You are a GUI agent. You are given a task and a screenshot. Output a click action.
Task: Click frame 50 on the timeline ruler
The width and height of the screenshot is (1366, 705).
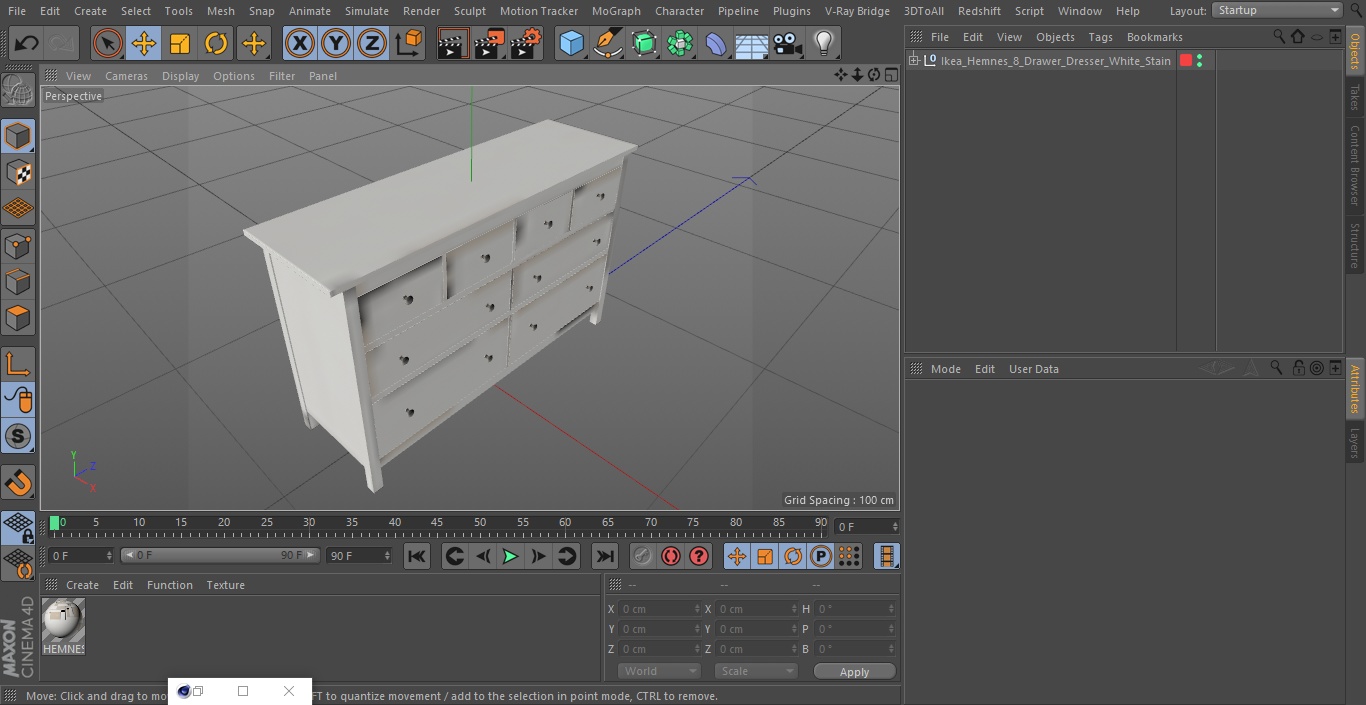click(x=480, y=522)
